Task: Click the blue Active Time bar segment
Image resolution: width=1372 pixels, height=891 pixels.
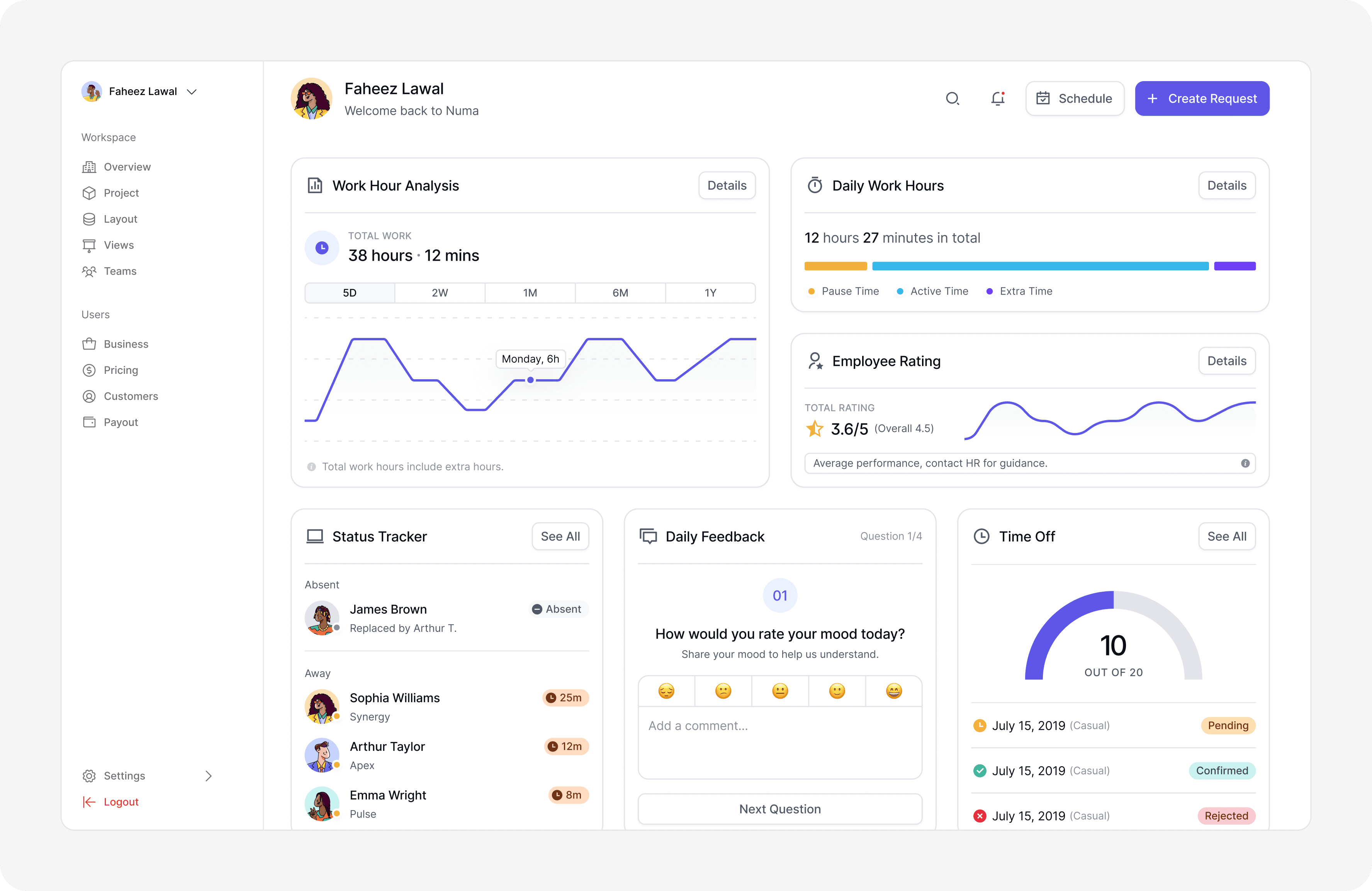Action: tap(1041, 266)
